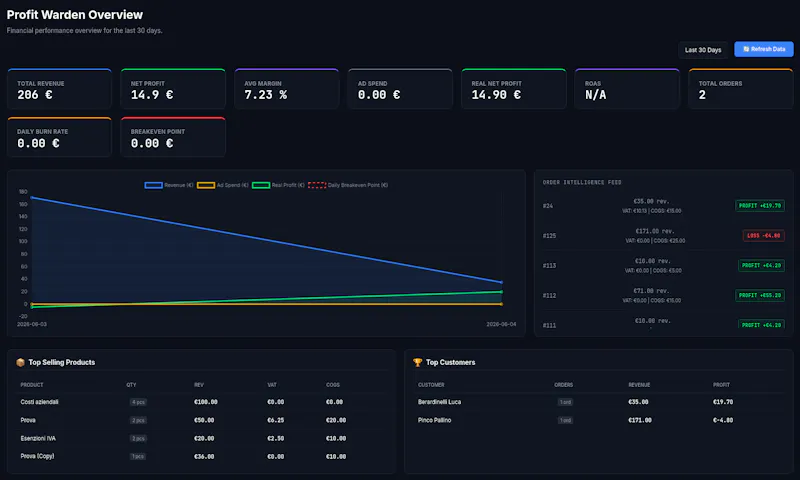
Task: Click the Refresh Data button
Action: coord(764,49)
